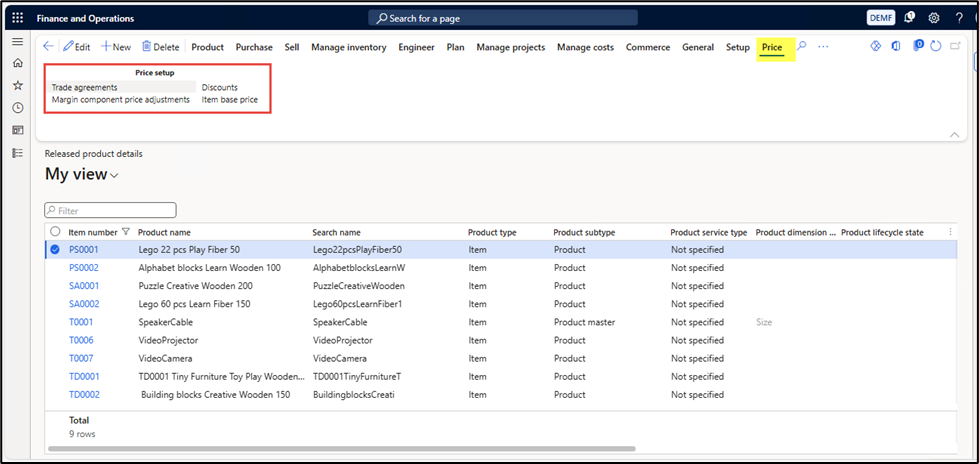
Task: Open item PS0001 link
Action: tap(84, 250)
